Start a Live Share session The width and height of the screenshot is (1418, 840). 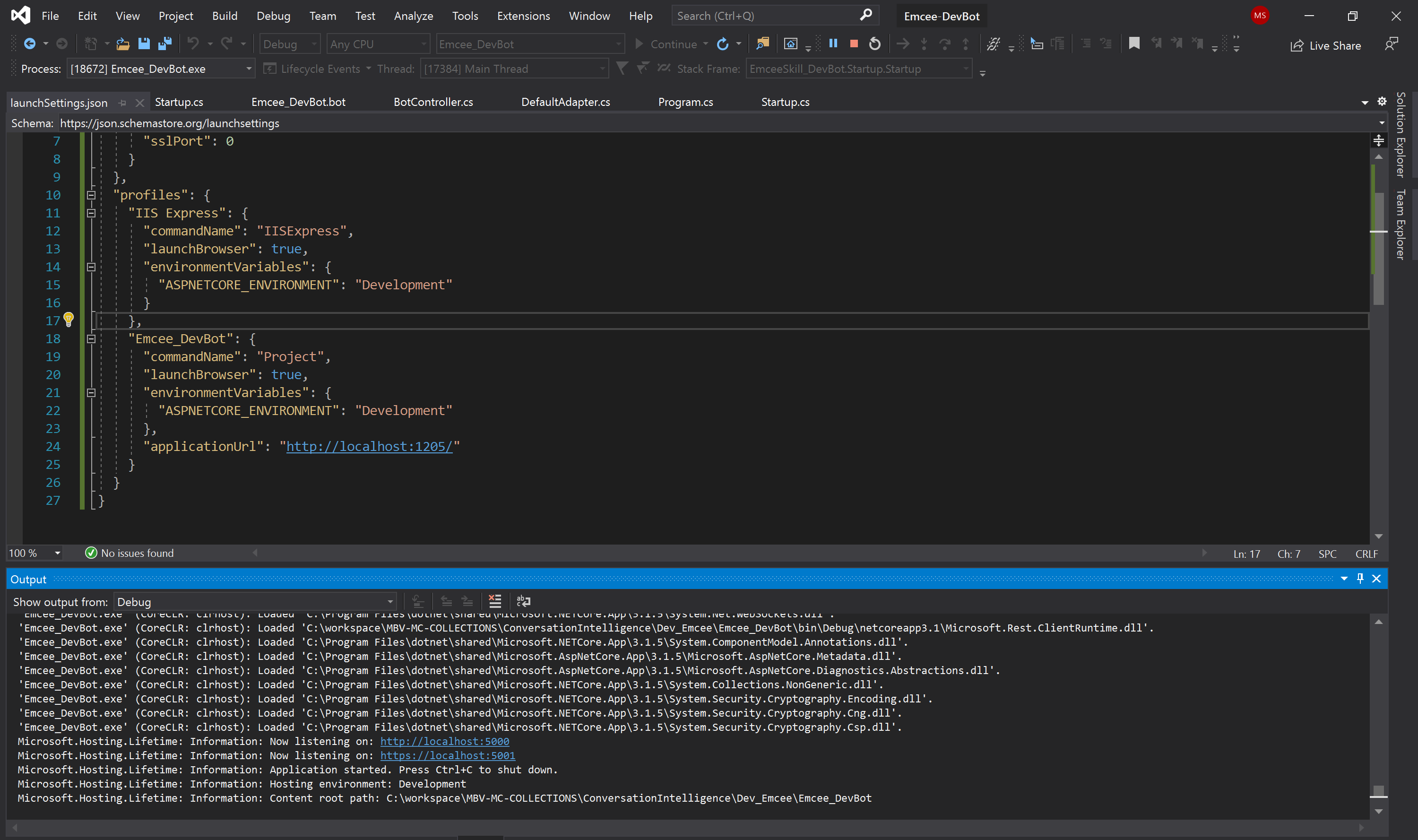coord(1327,45)
